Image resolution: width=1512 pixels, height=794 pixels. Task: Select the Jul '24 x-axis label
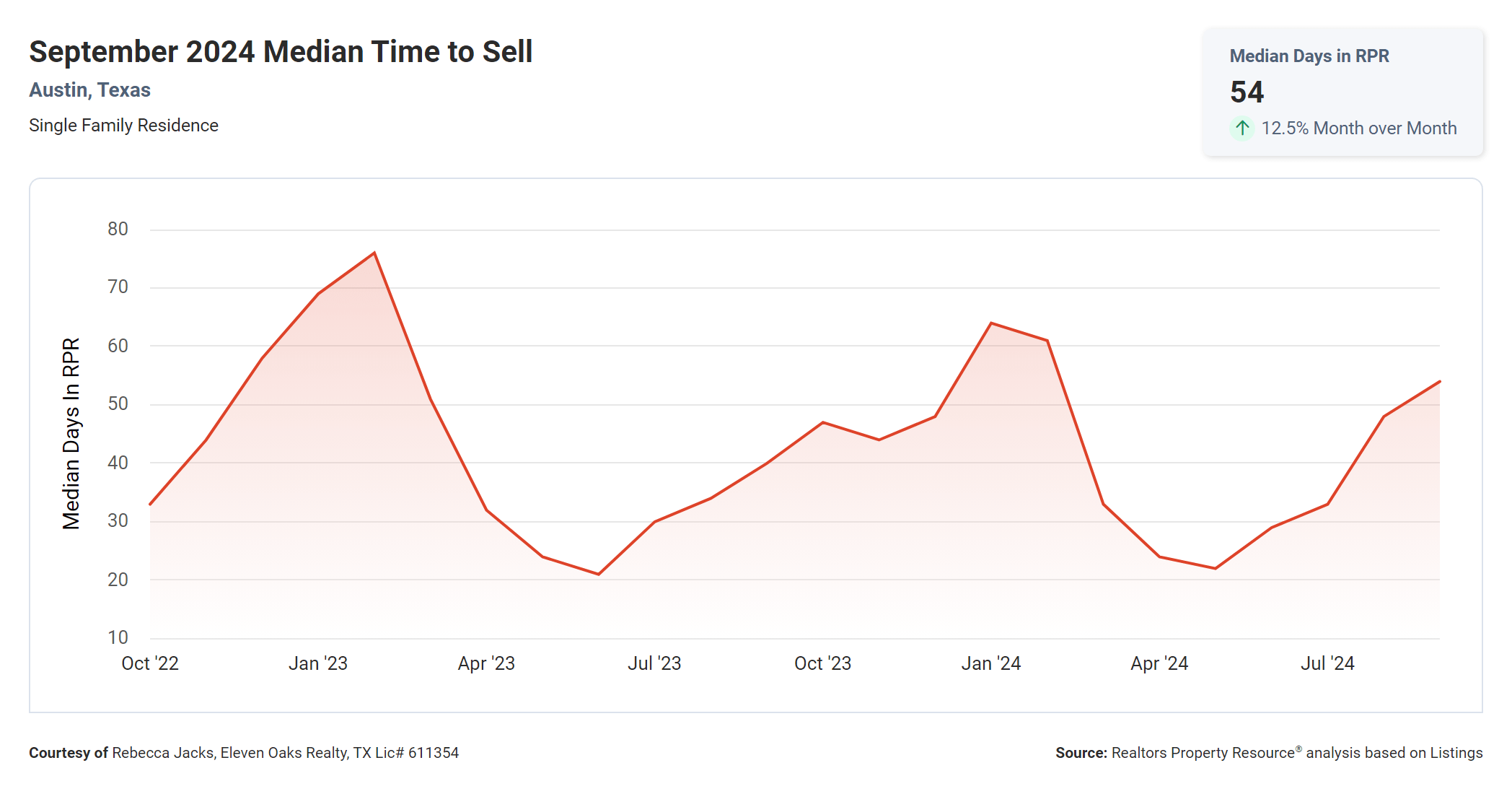click(1327, 663)
